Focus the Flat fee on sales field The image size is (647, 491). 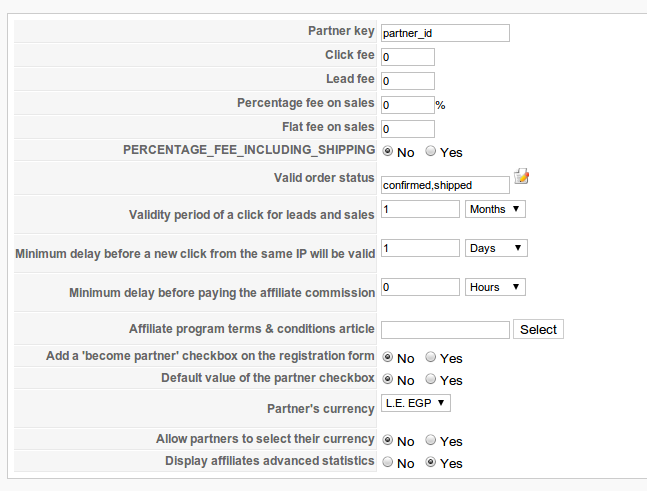click(408, 129)
